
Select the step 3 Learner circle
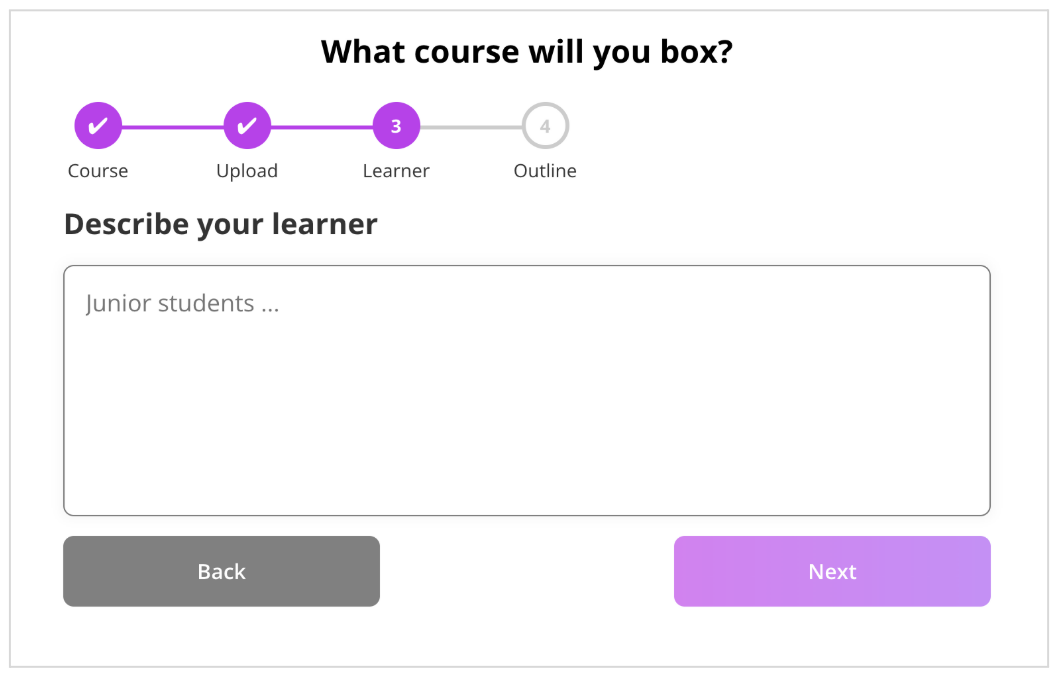(396, 126)
